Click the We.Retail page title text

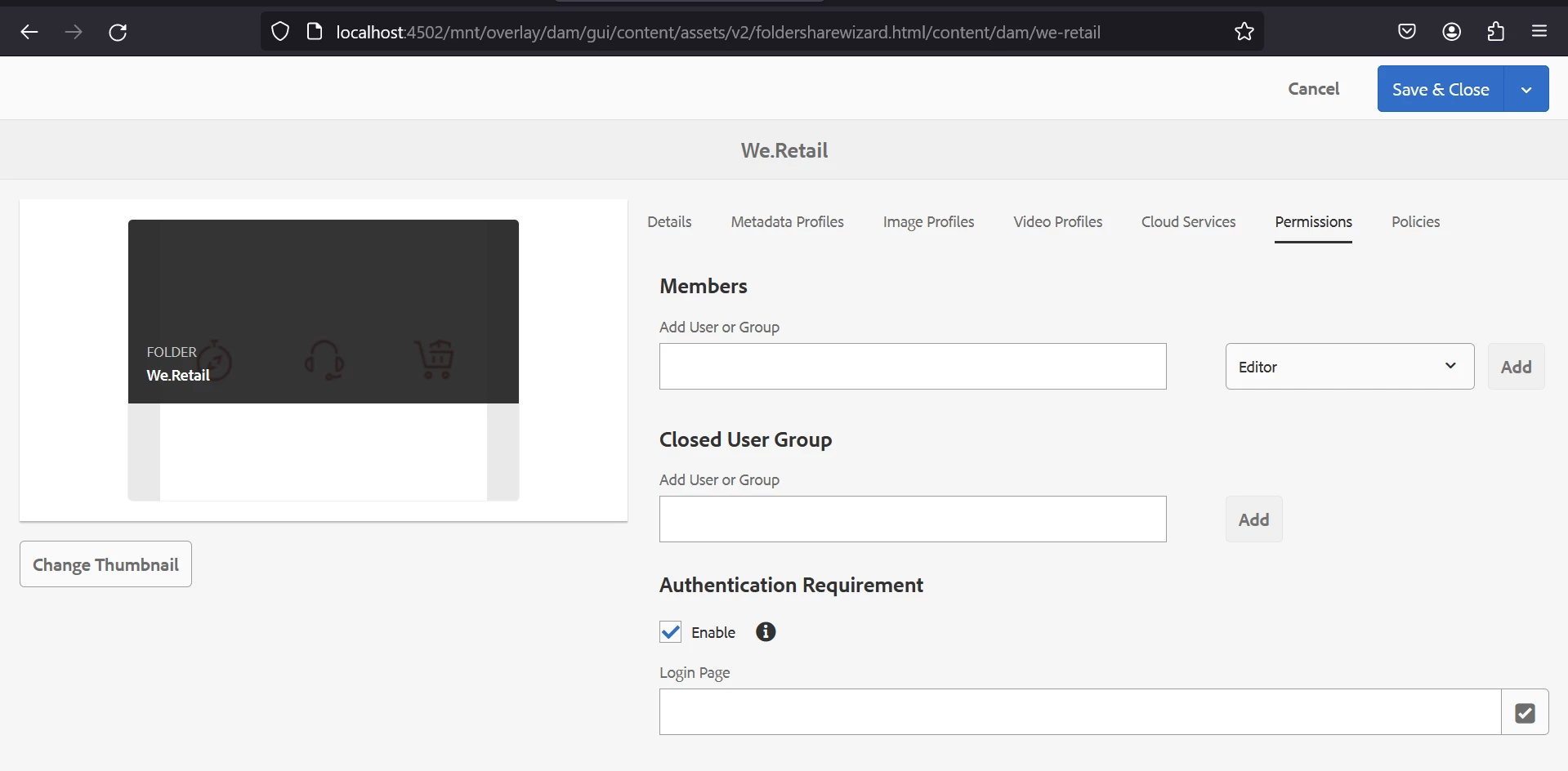(x=784, y=150)
